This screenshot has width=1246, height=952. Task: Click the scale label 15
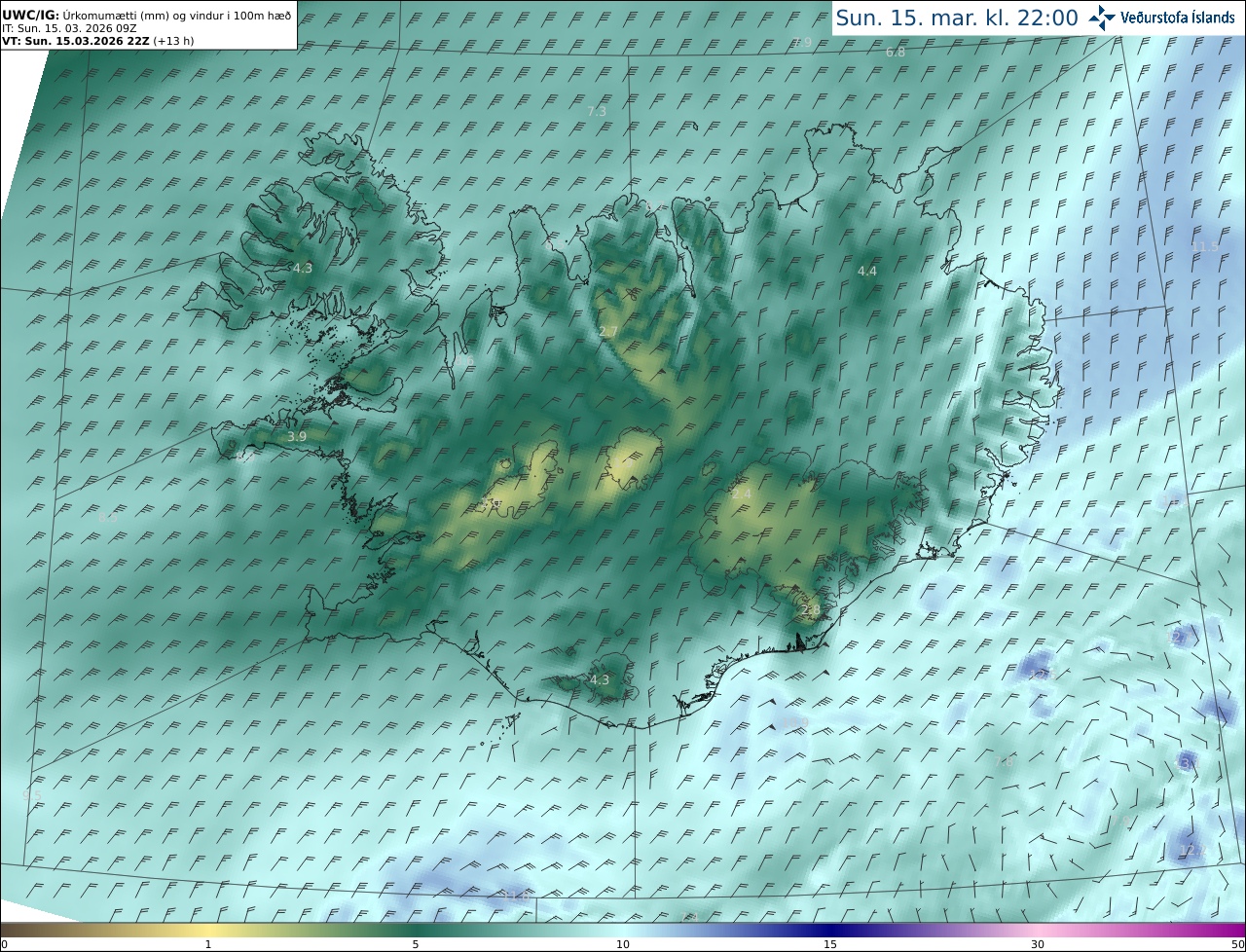(x=830, y=944)
